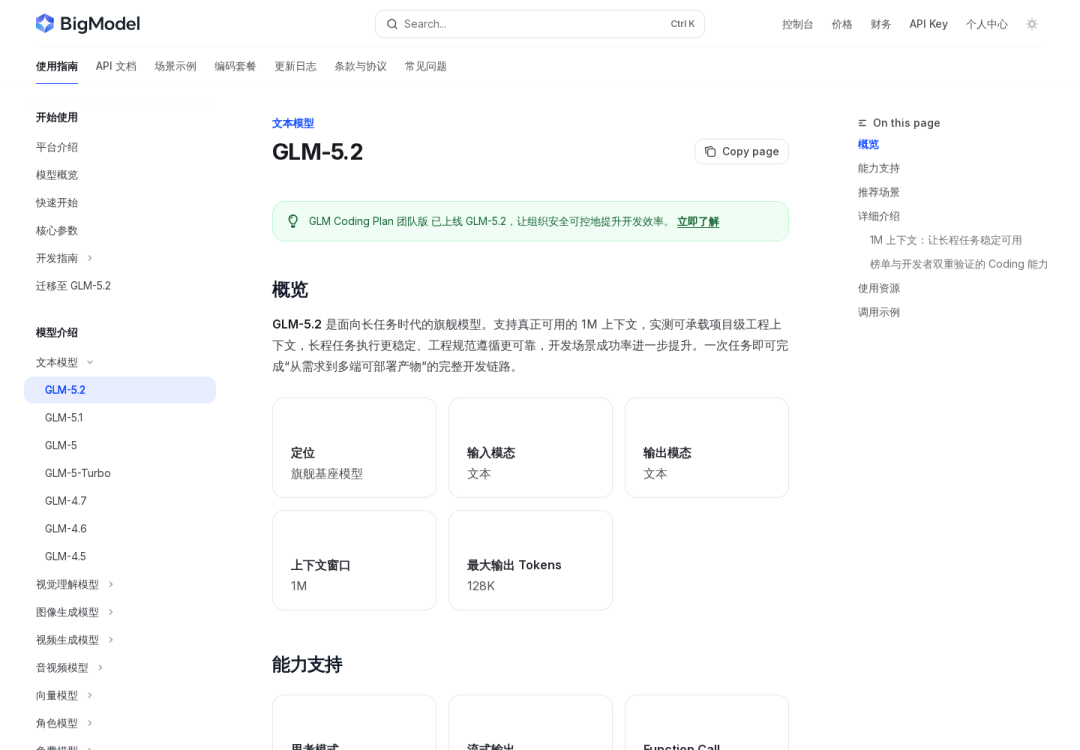Select the 使用指南 tab
Viewport: 1080px width, 750px height.
point(56,66)
